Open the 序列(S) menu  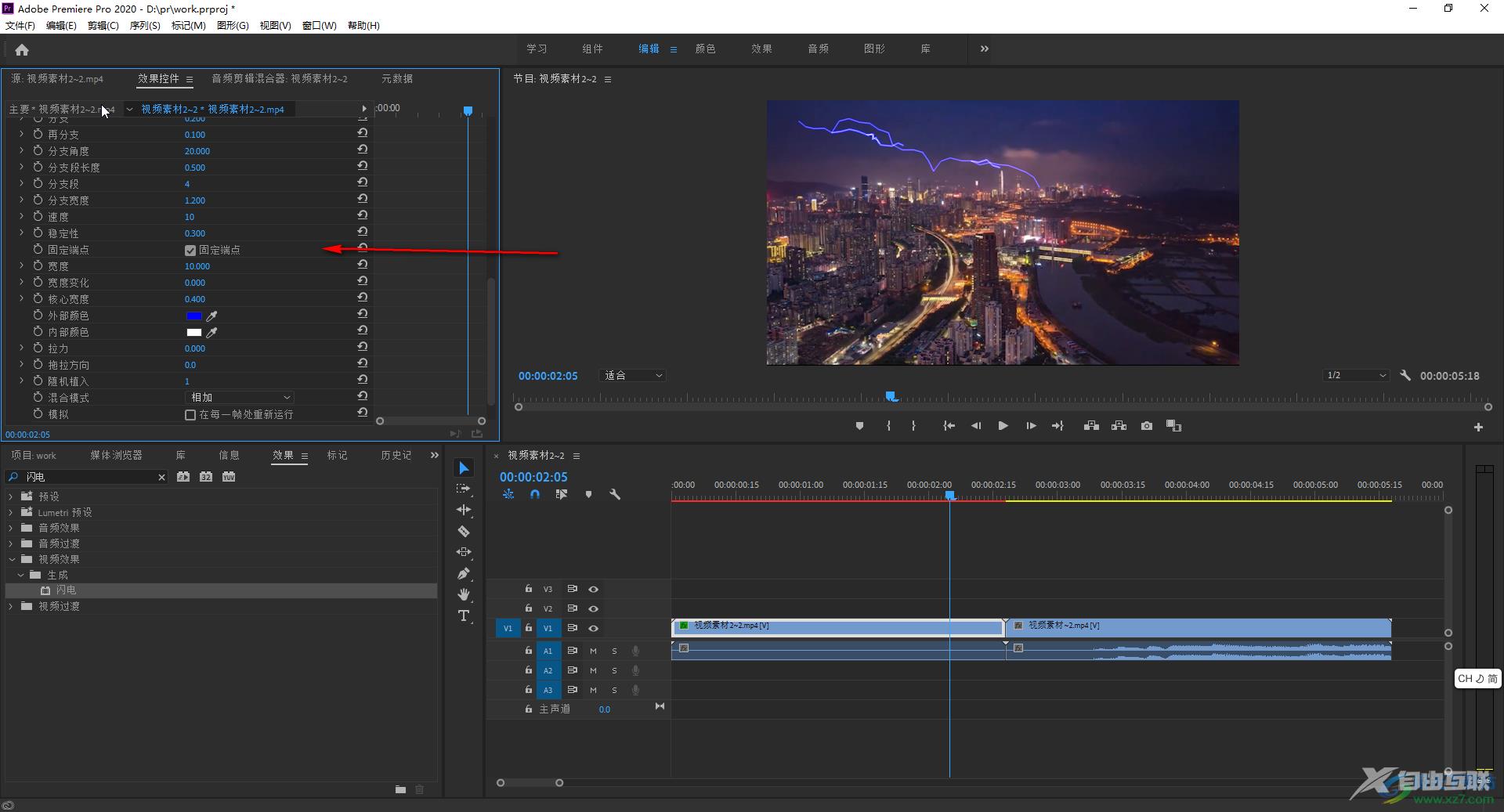[x=145, y=25]
